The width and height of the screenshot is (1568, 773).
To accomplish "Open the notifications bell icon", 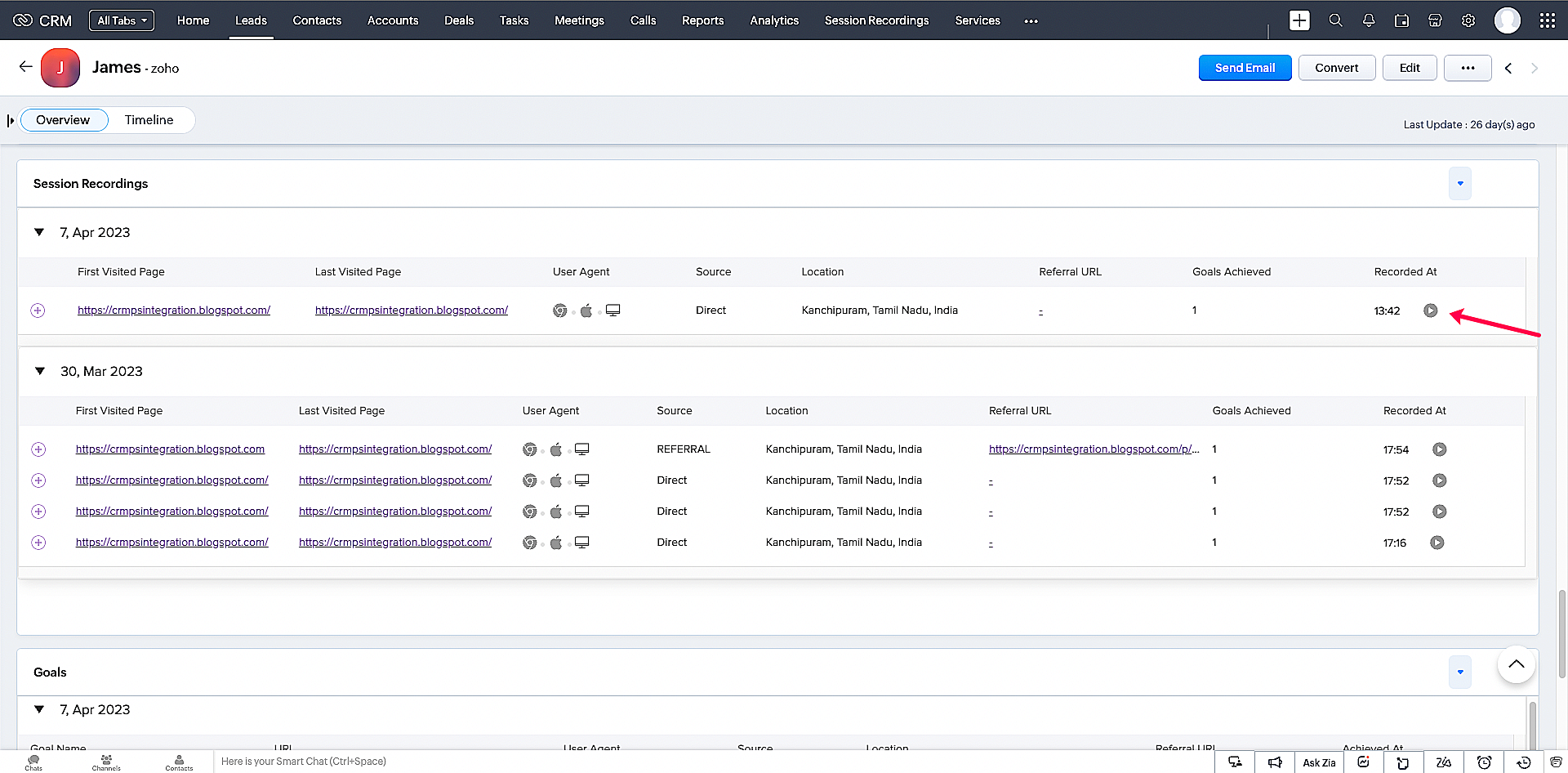I will (x=1369, y=20).
